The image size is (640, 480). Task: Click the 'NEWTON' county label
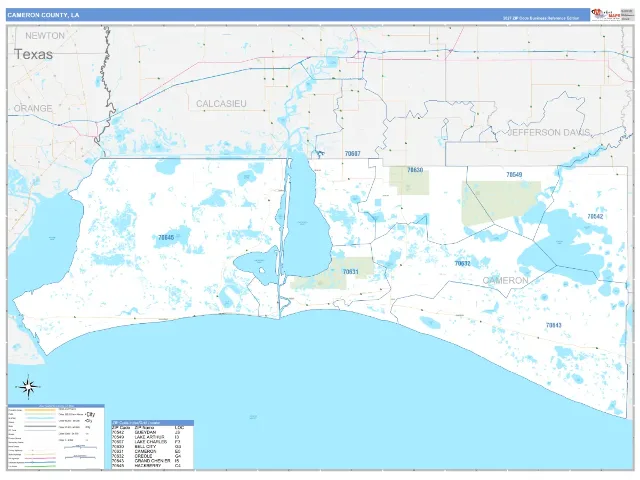(45, 36)
